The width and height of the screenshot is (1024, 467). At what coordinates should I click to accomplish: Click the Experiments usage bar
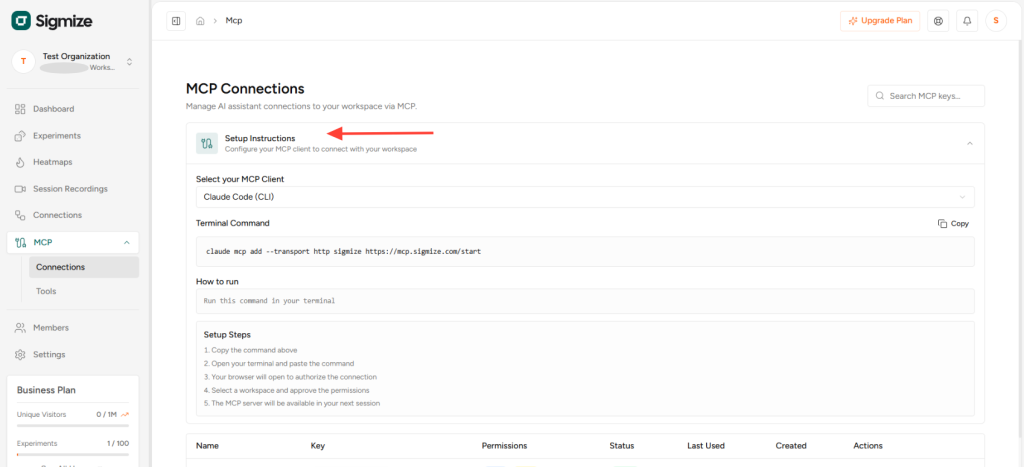click(x=73, y=454)
